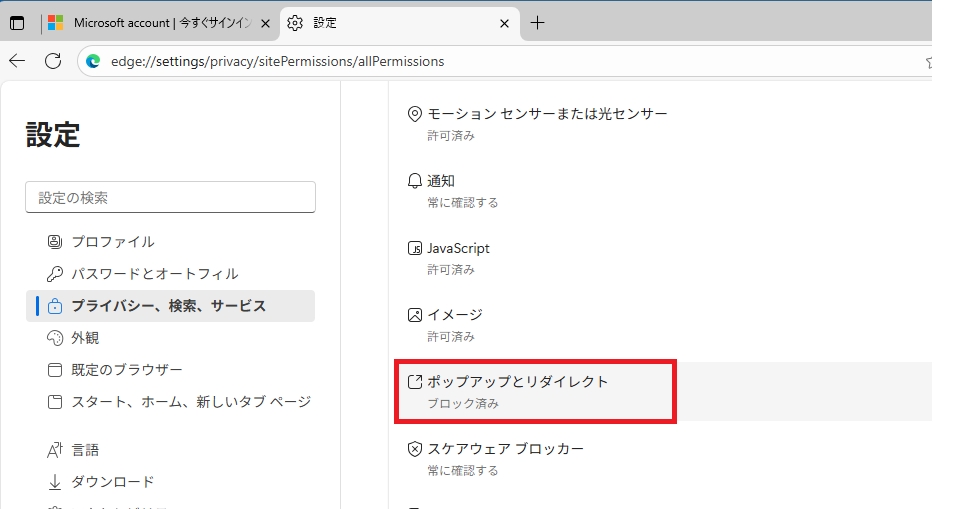
Task: Click the 設定の検索 search box
Action: click(x=170, y=198)
